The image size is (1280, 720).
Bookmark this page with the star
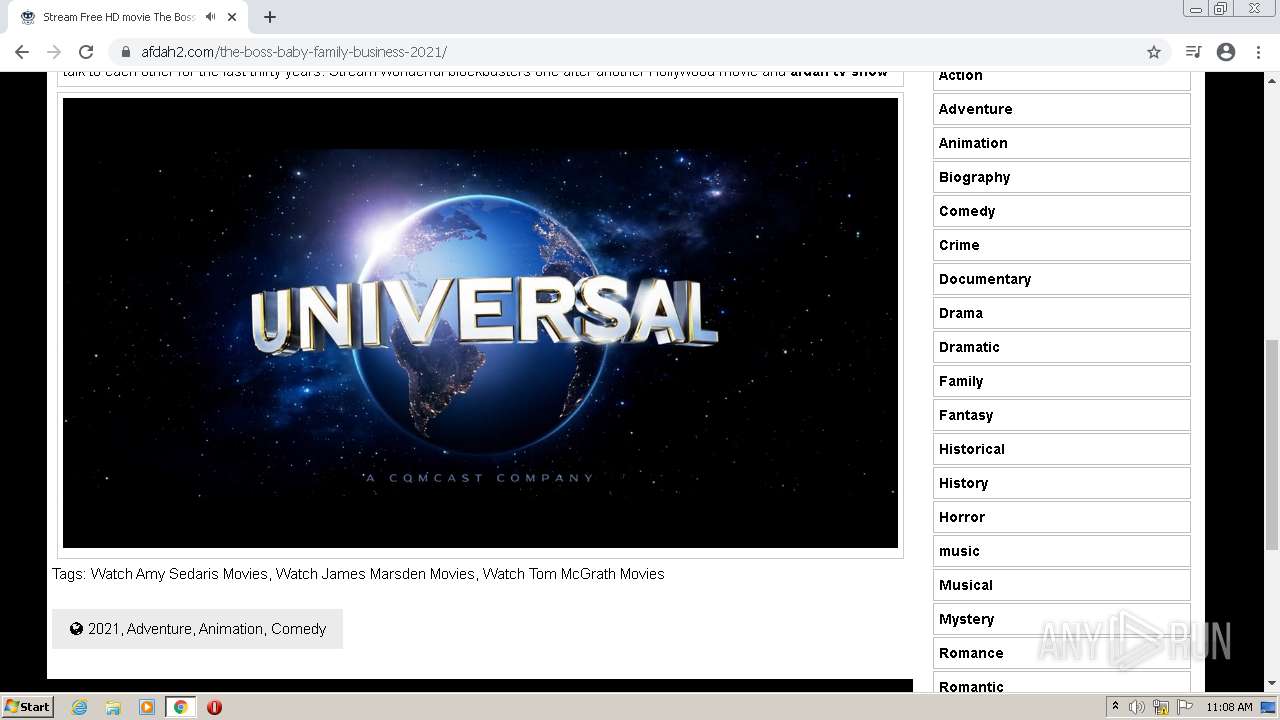pyautogui.click(x=1154, y=52)
